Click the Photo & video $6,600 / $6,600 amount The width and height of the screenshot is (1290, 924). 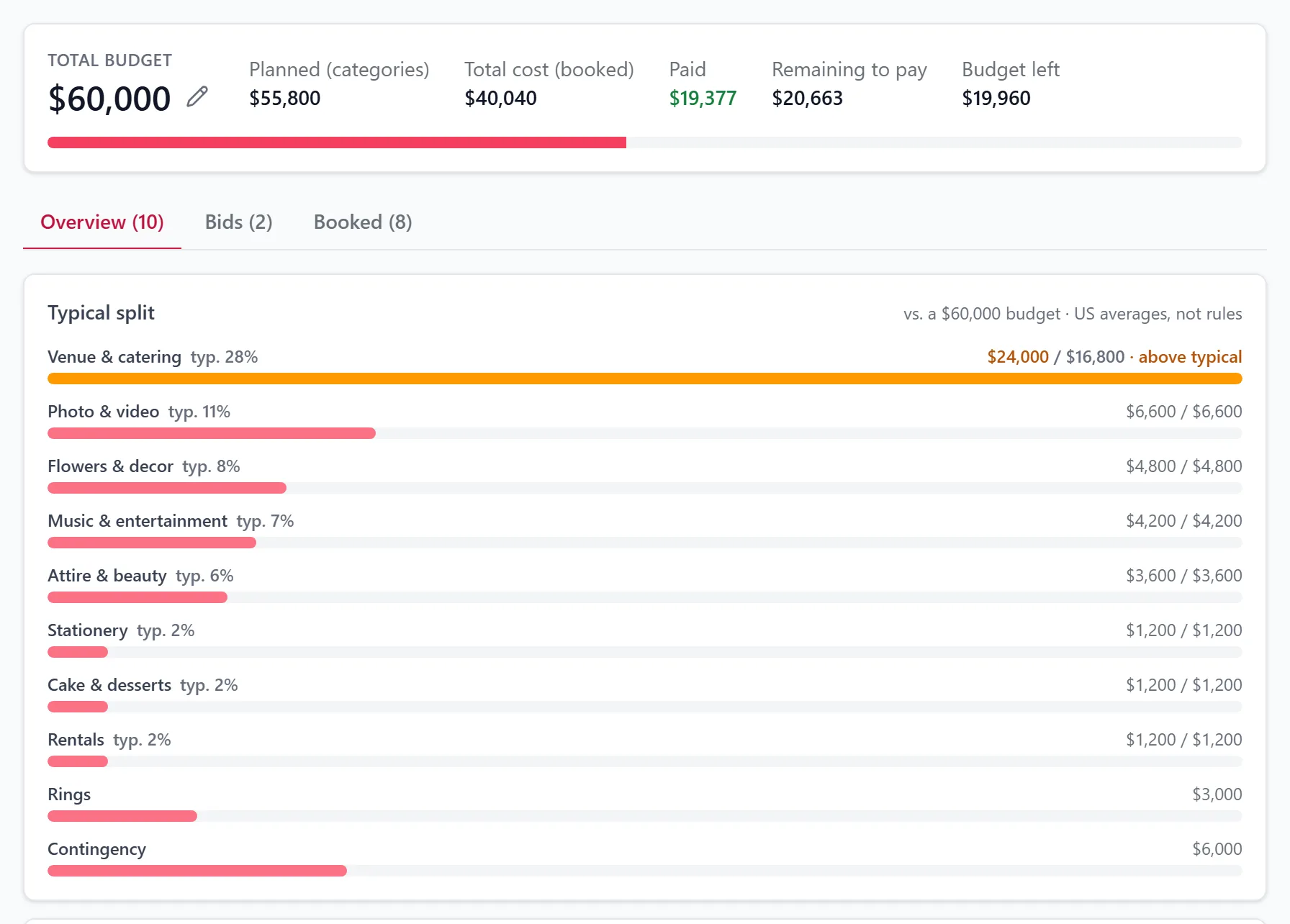1184,412
